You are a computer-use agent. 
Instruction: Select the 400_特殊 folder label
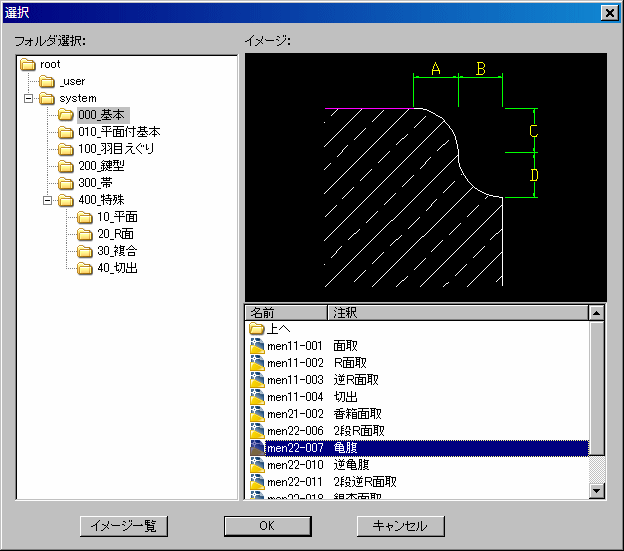(101, 200)
